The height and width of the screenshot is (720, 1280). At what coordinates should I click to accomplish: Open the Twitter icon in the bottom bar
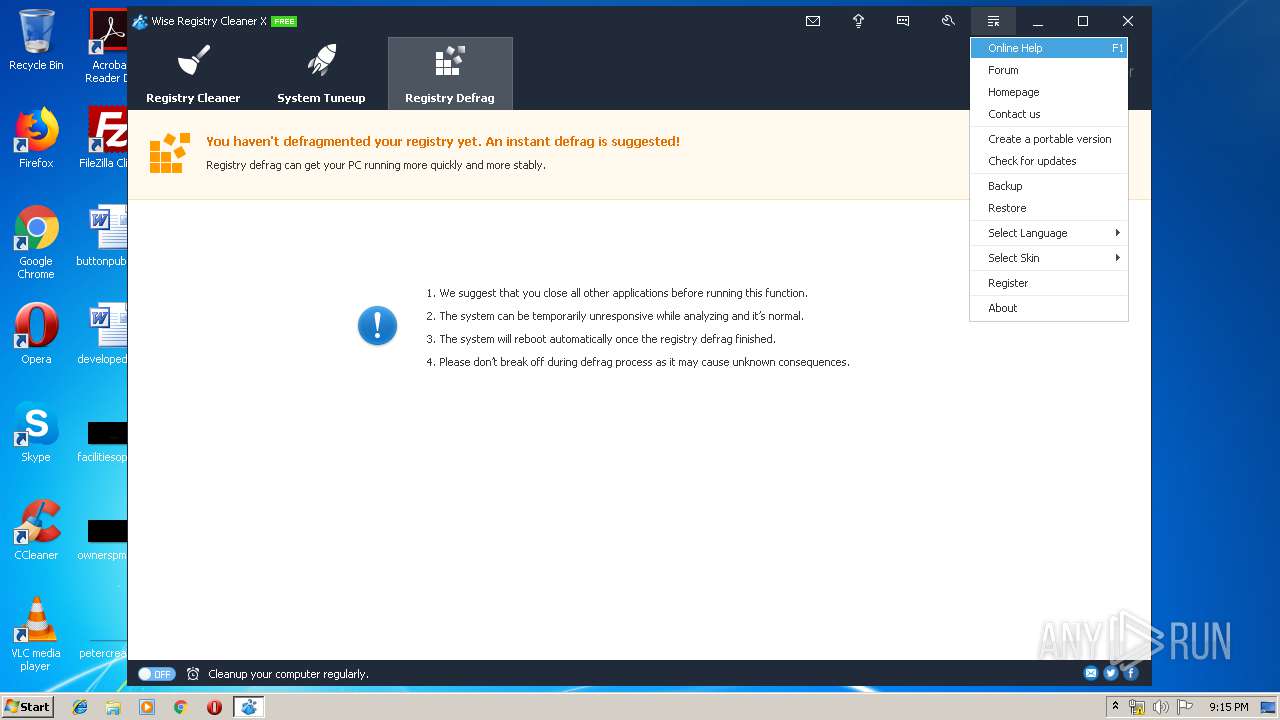click(x=1111, y=673)
